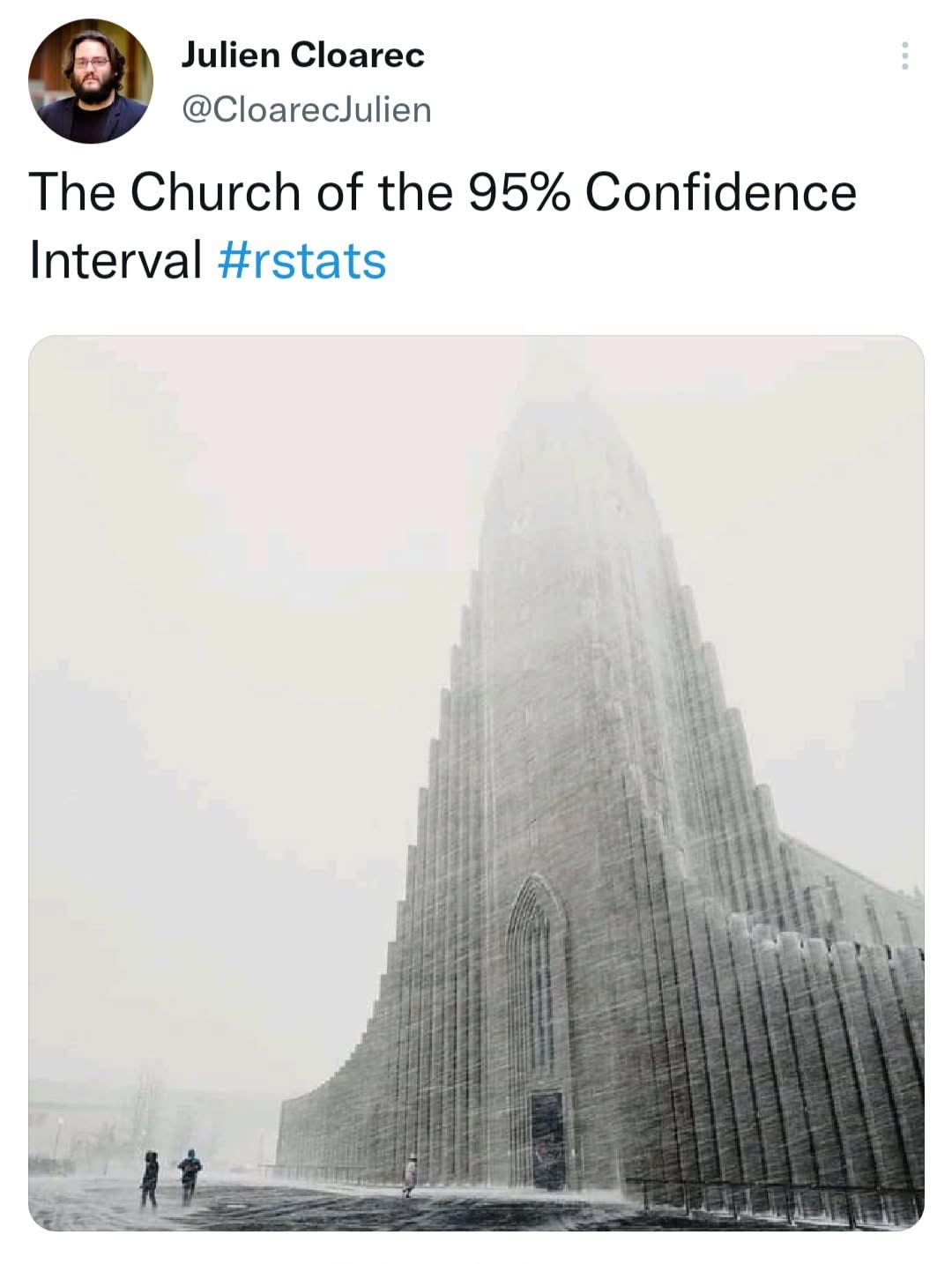Click the display name Julien Cloarec
952x1264 pixels.
pos(302,55)
